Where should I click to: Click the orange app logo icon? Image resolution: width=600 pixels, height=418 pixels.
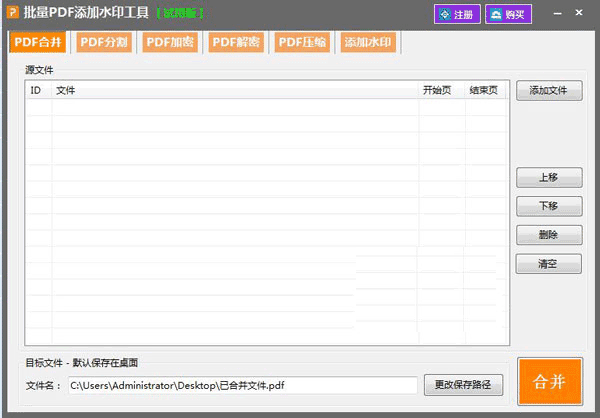pos(13,12)
